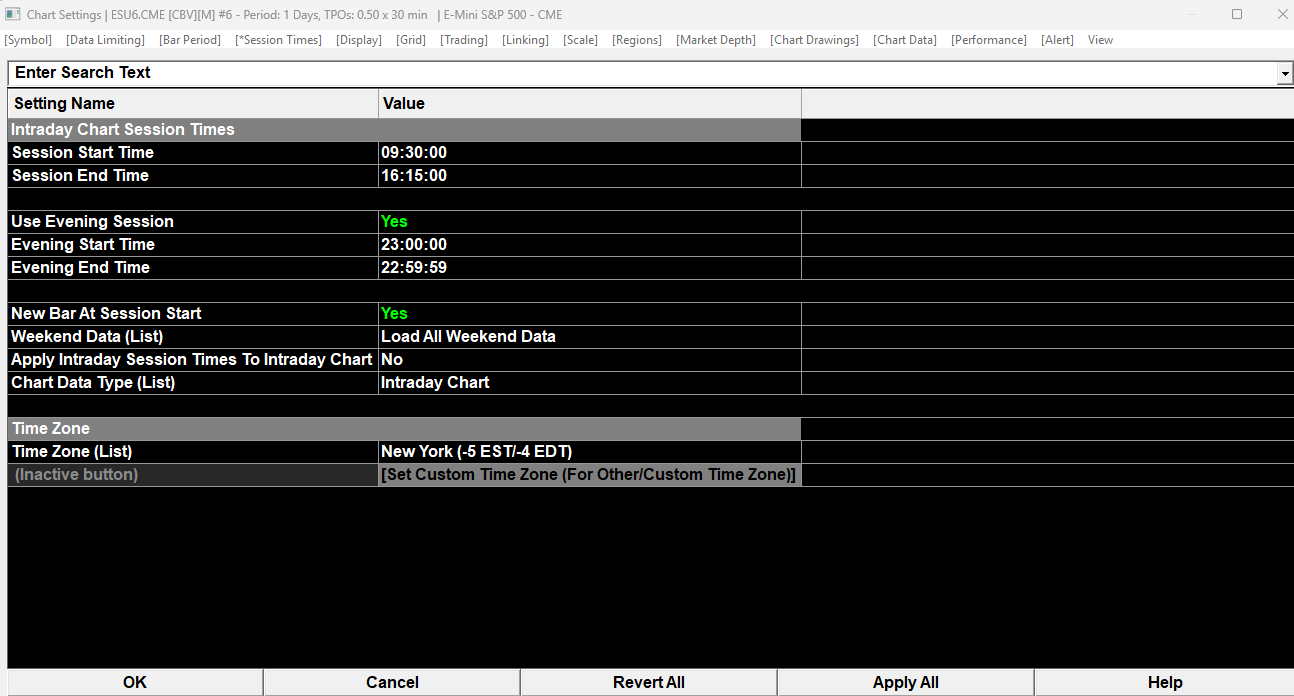This screenshot has width=1294, height=696.
Task: Toggle the Use Evening Session value
Action: coord(590,222)
